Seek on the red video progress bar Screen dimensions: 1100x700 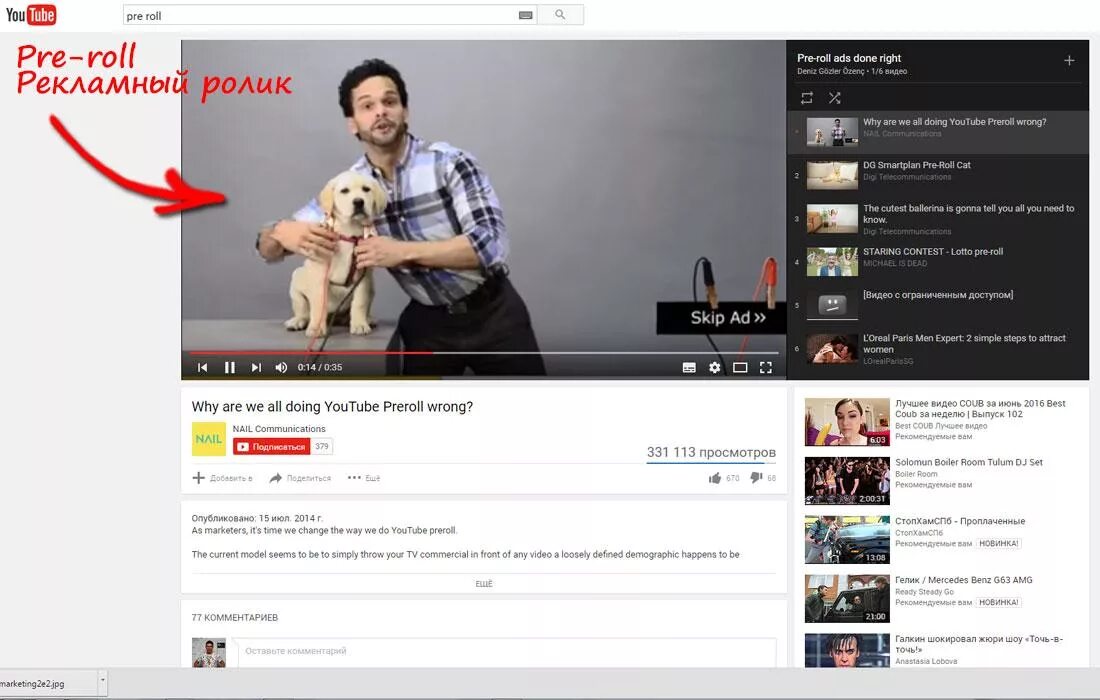484,353
